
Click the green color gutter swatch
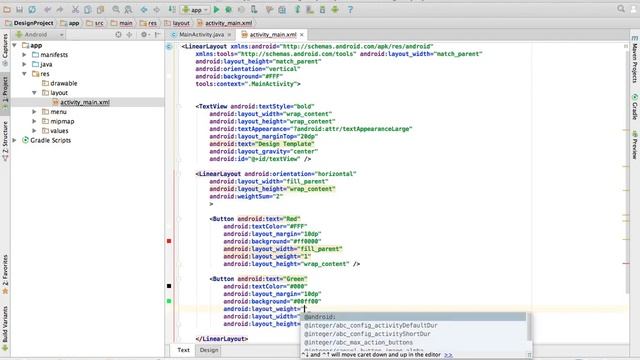169,301
